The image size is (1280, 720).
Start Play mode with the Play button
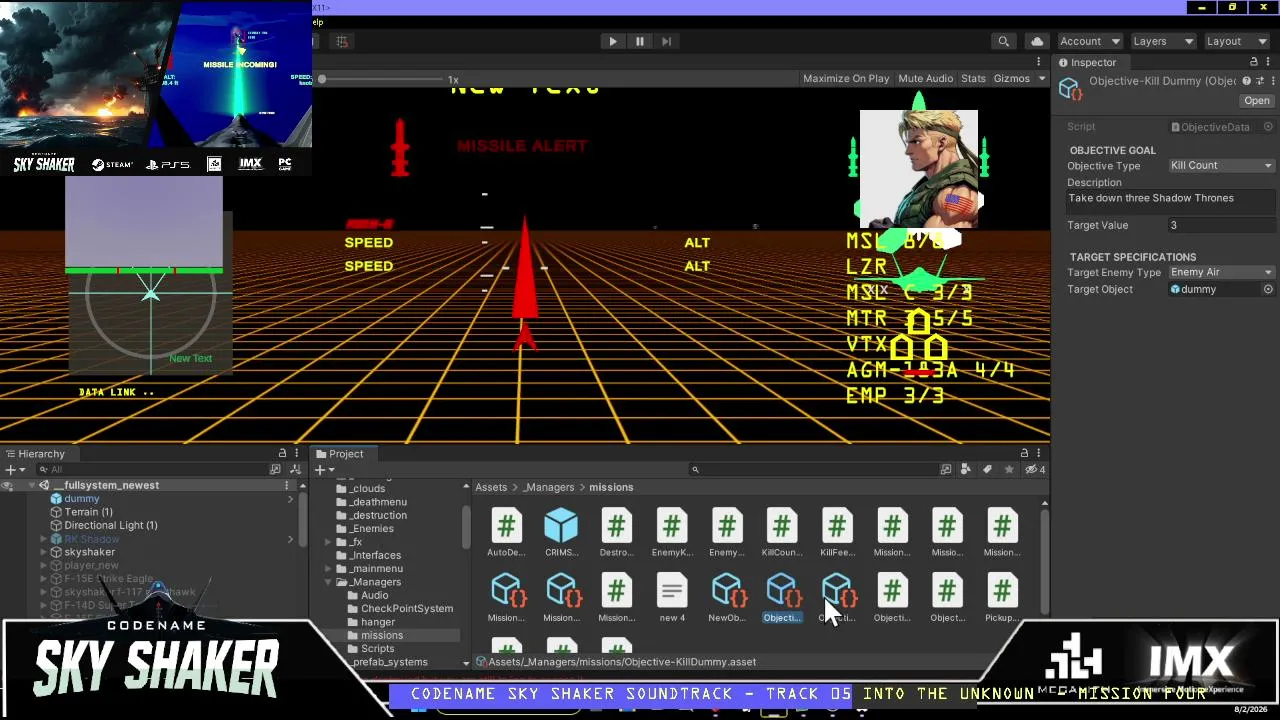pyautogui.click(x=613, y=41)
